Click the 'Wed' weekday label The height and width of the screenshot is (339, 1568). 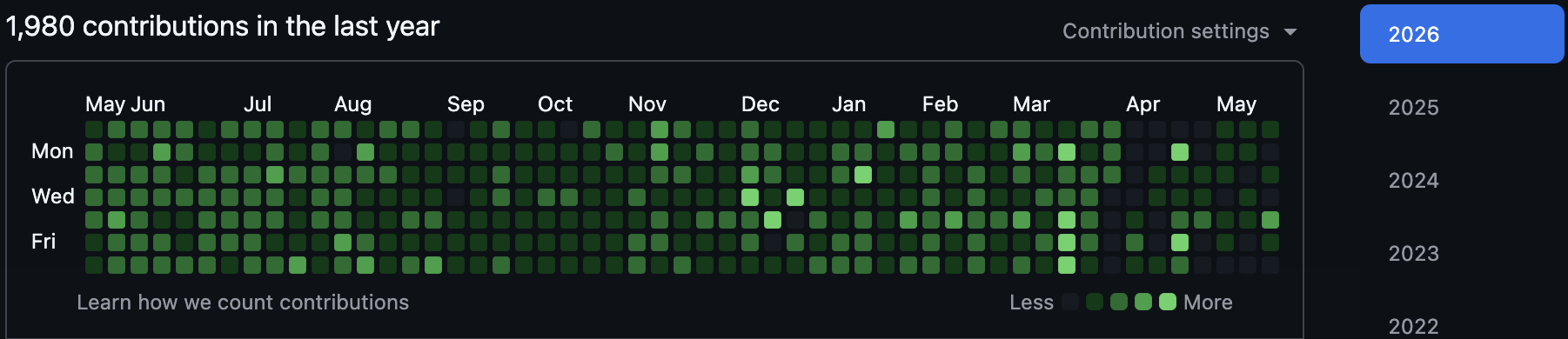click(x=53, y=196)
